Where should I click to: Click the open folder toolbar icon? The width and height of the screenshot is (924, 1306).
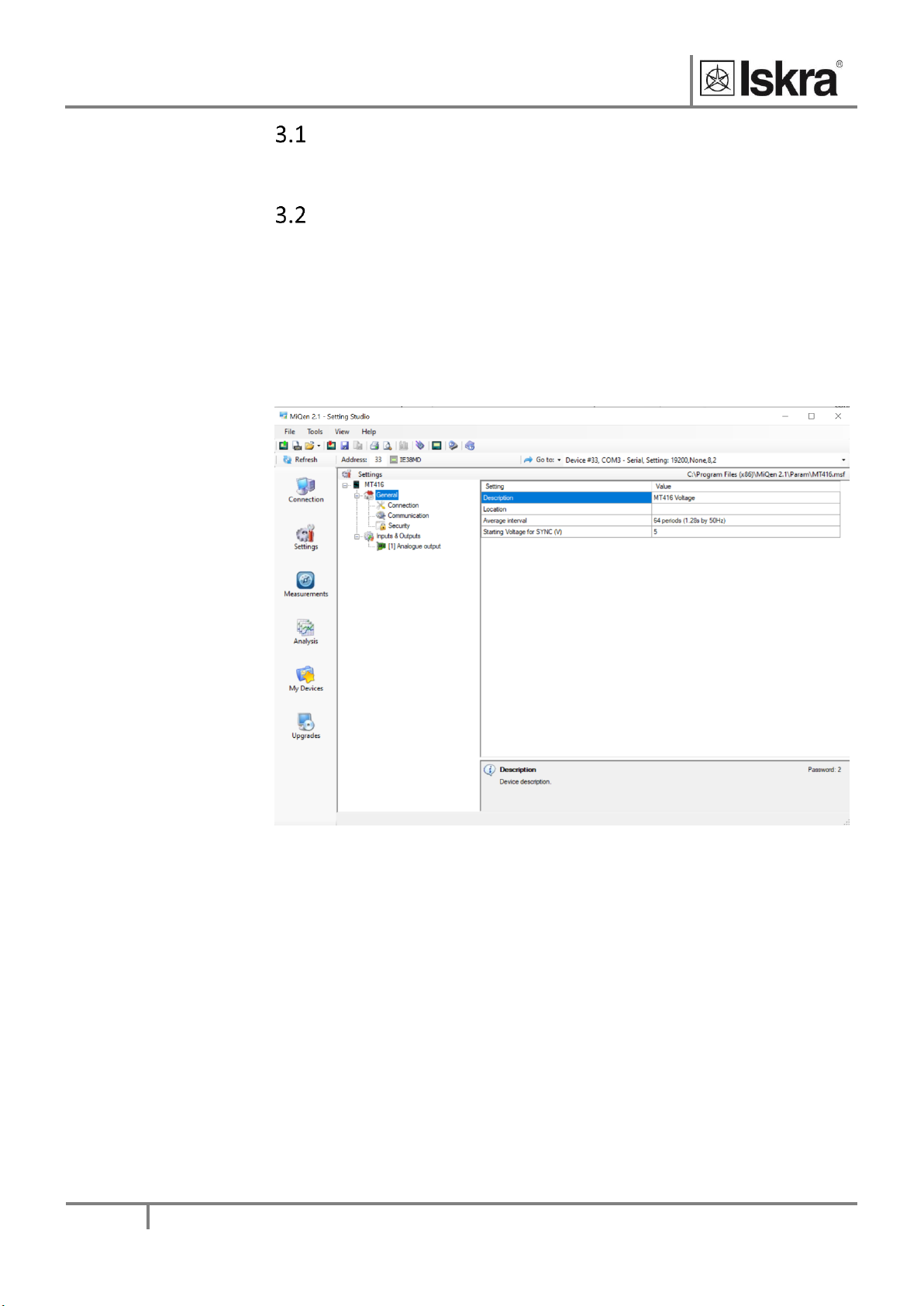[309, 446]
